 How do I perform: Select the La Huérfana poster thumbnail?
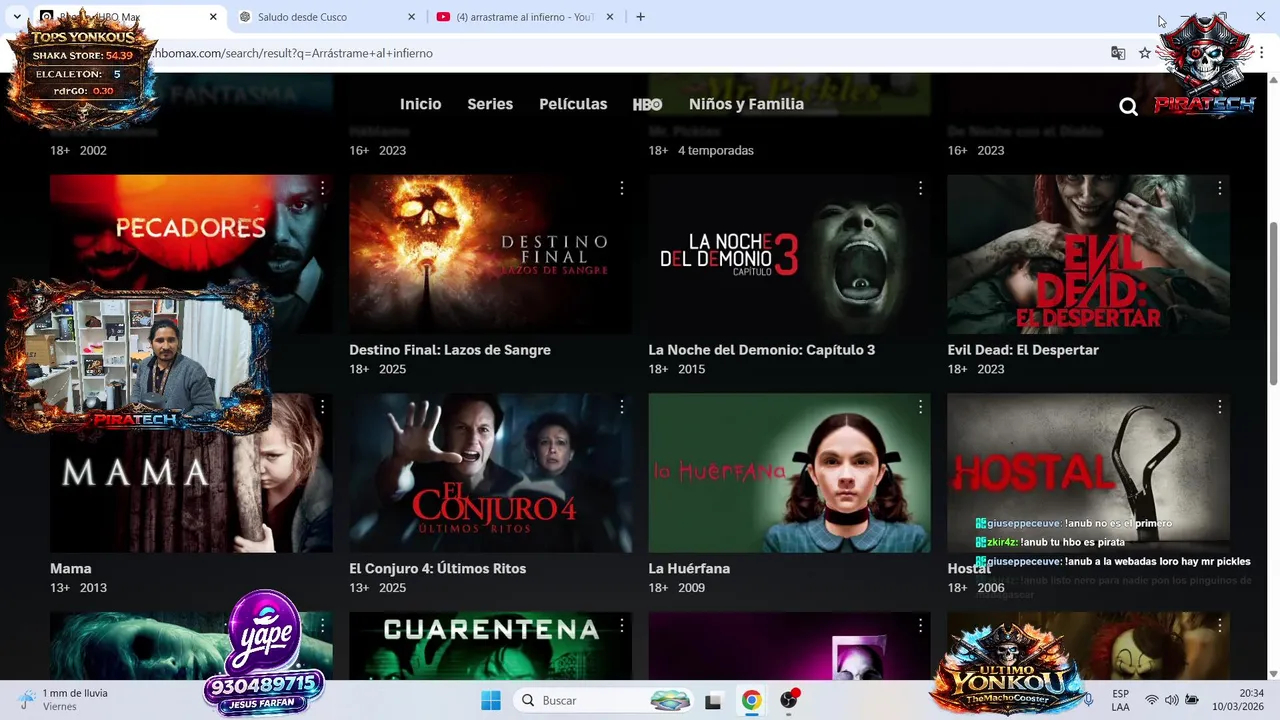pyautogui.click(x=789, y=473)
